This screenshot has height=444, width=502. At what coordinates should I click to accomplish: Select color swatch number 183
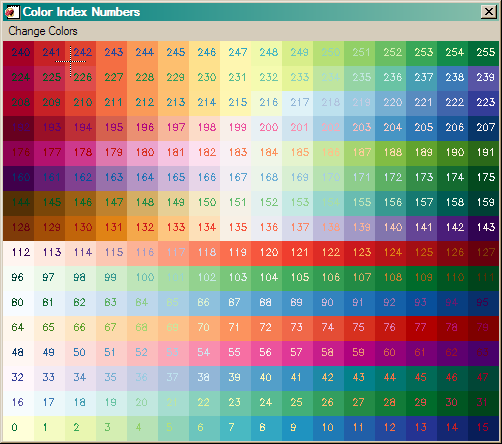pos(236,153)
